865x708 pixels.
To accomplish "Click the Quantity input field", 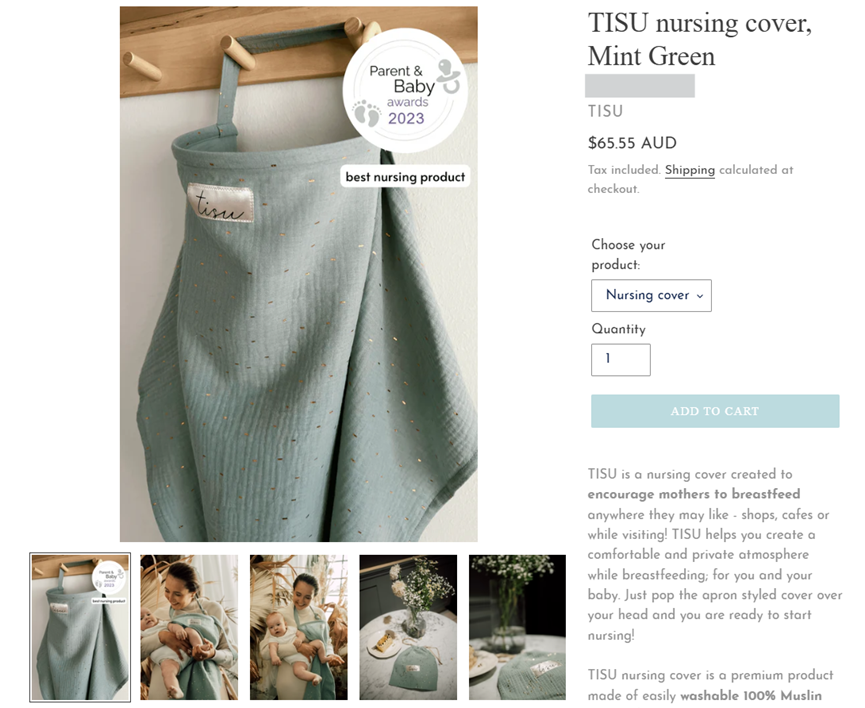I will click(621, 359).
